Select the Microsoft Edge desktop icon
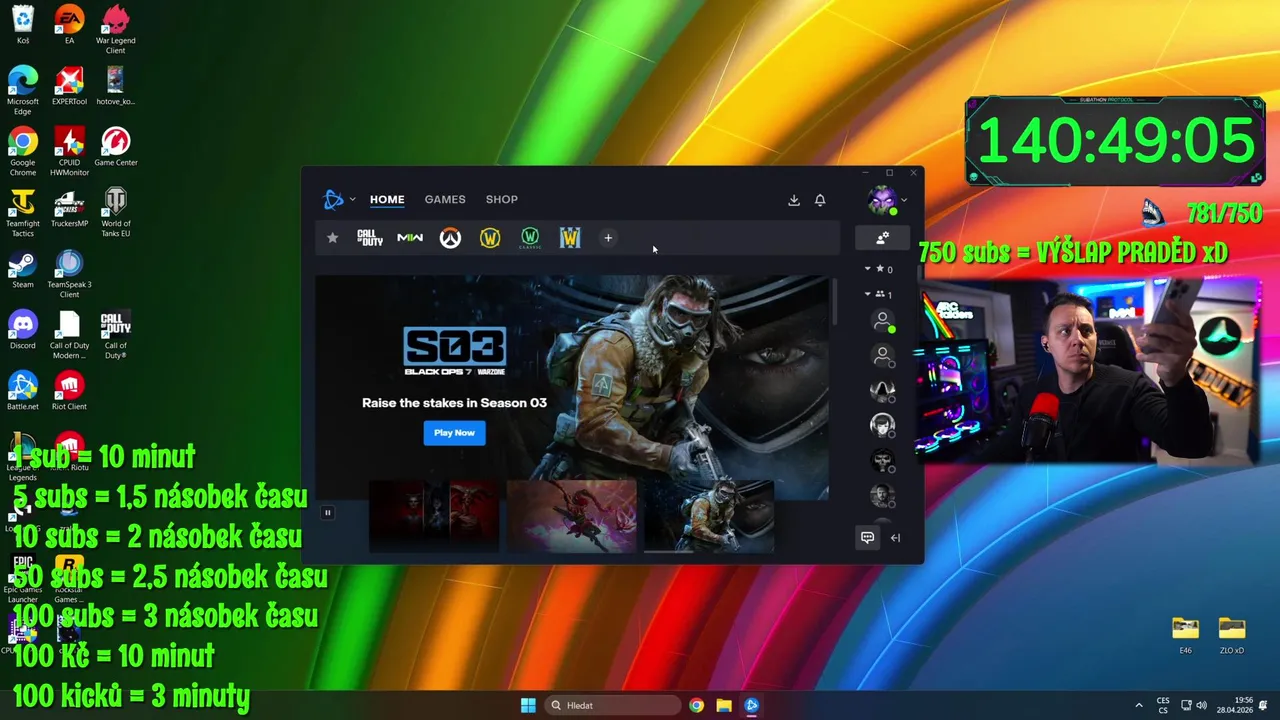The image size is (1280, 720). [23, 91]
